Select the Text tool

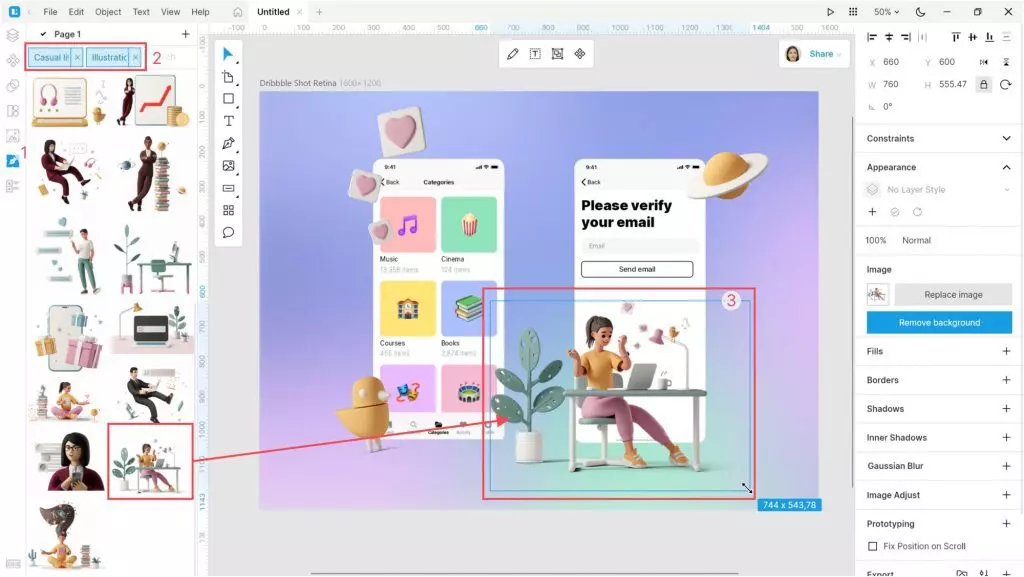click(228, 121)
